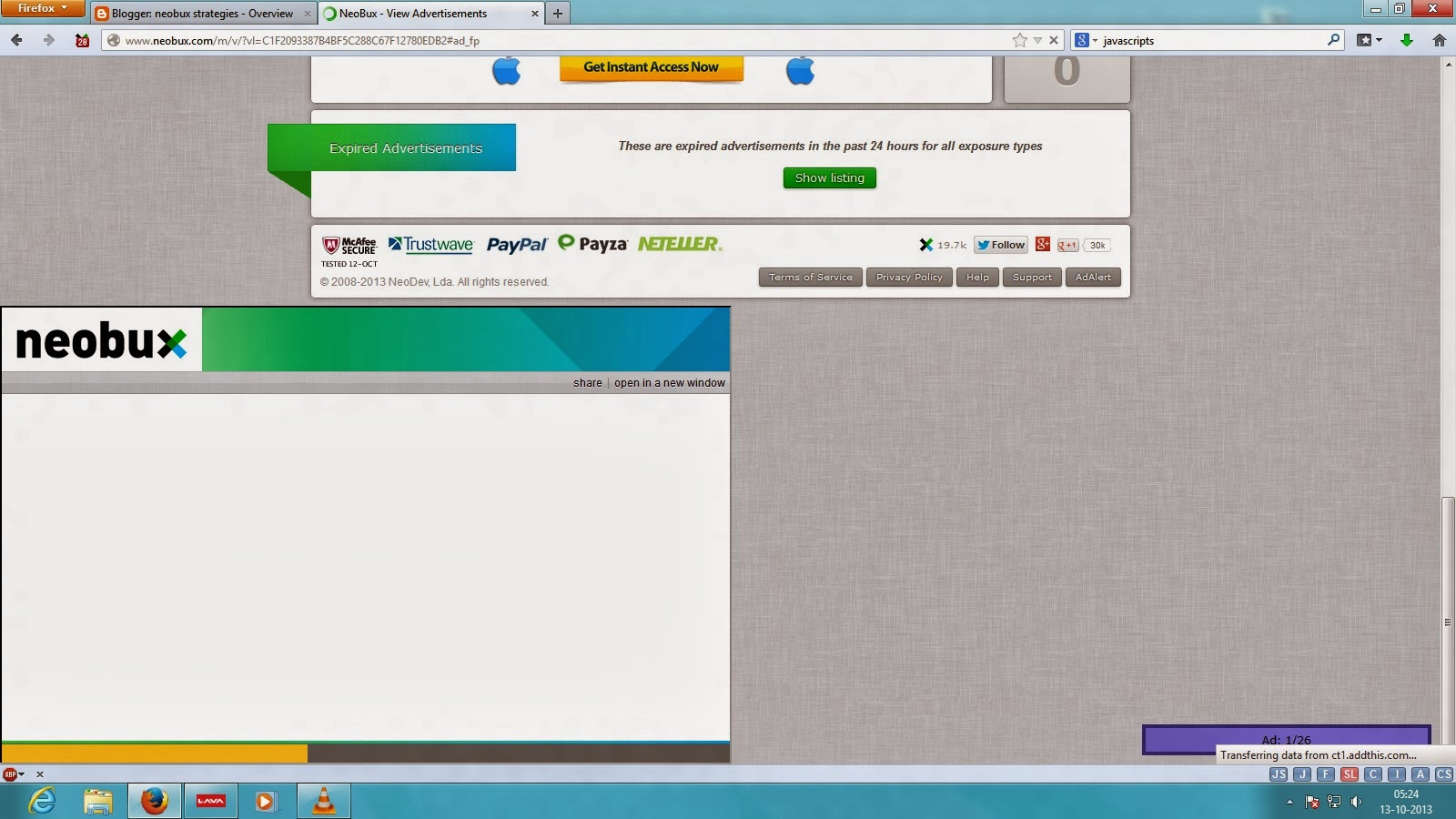Stop loading with the X in address bar

click(x=1054, y=40)
